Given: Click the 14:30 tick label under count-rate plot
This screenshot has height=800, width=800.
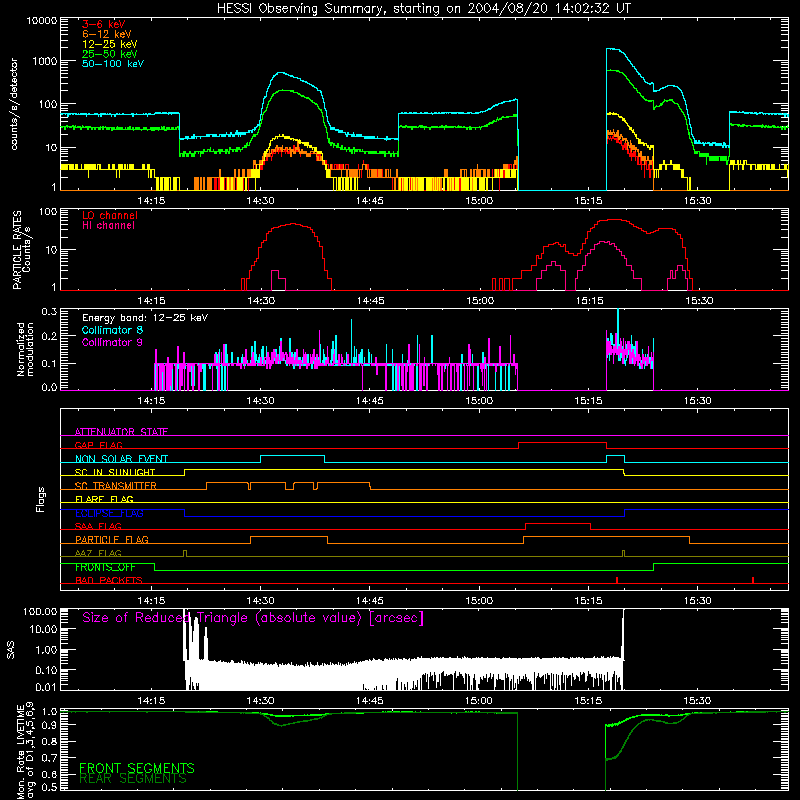Looking at the screenshot, I should (x=260, y=201).
